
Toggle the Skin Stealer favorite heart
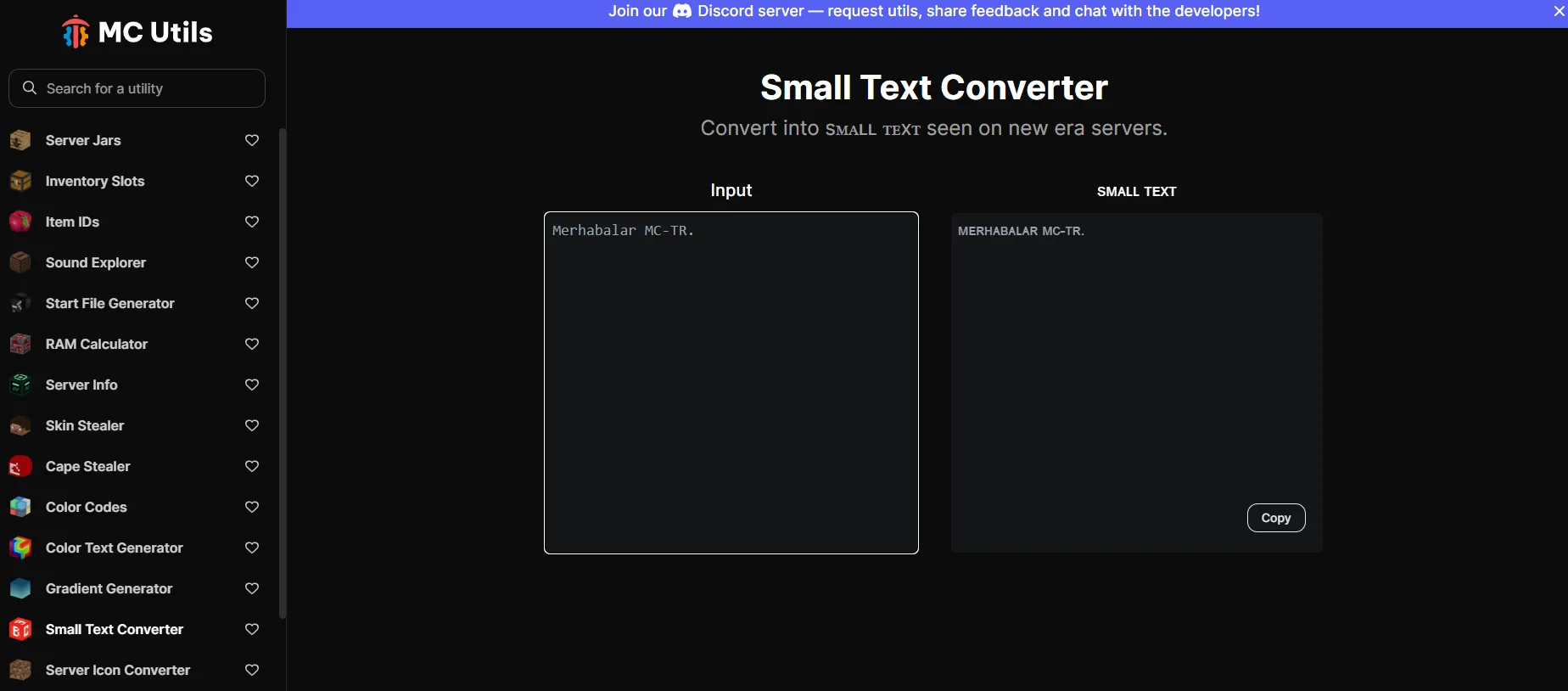pos(252,425)
